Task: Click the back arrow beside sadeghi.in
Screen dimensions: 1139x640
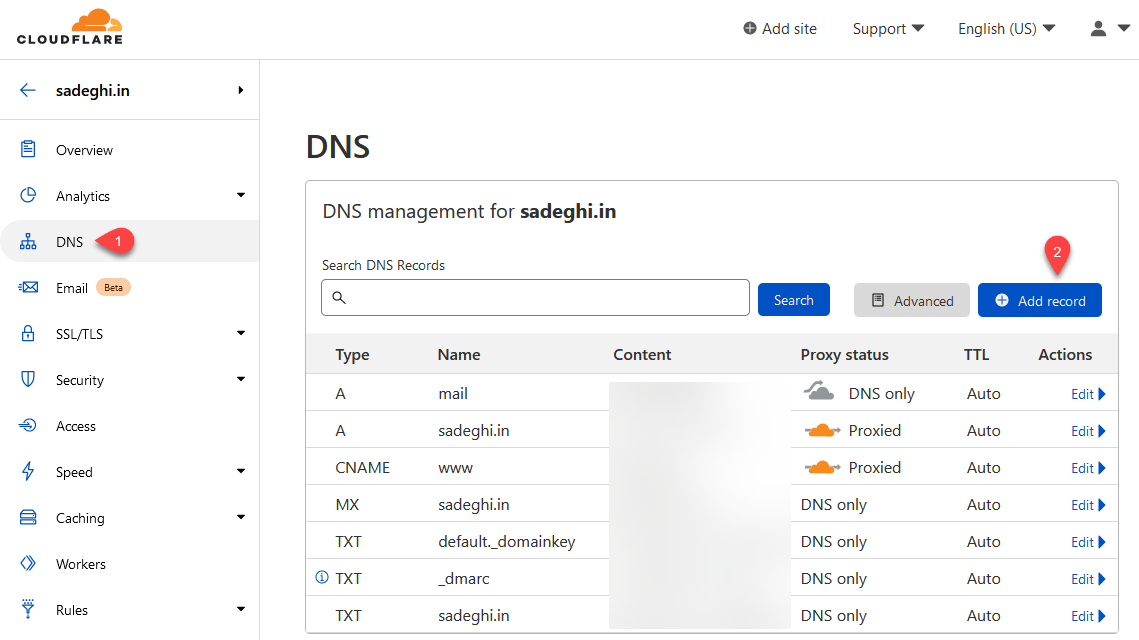Action: [x=28, y=90]
